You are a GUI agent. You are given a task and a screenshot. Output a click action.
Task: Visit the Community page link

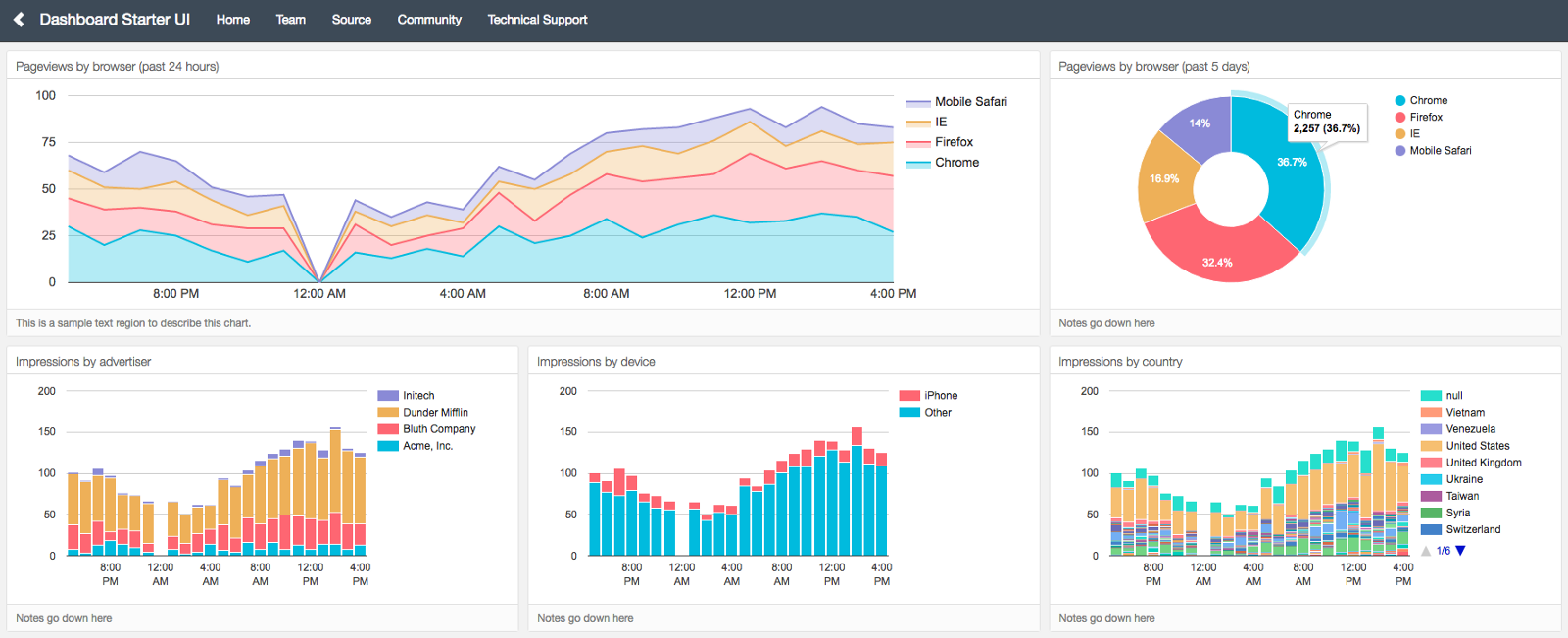coord(429,20)
